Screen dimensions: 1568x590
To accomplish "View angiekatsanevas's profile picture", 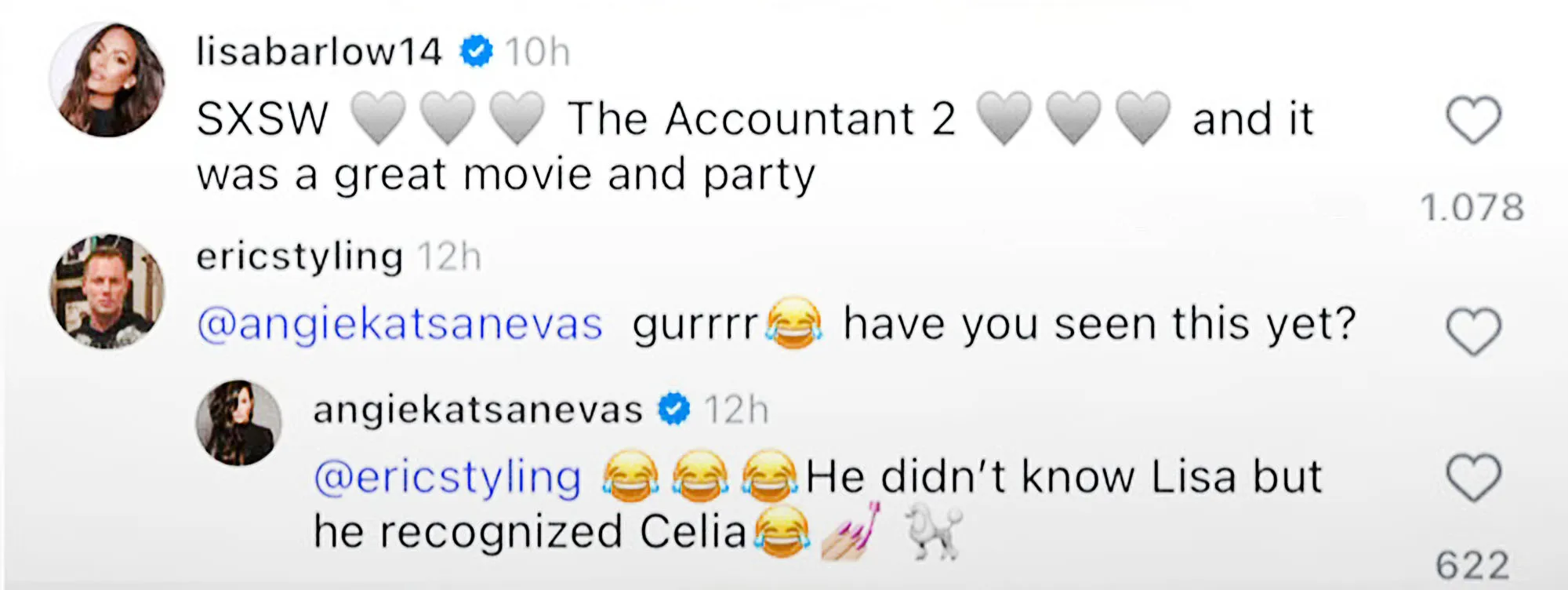I will tap(238, 422).
